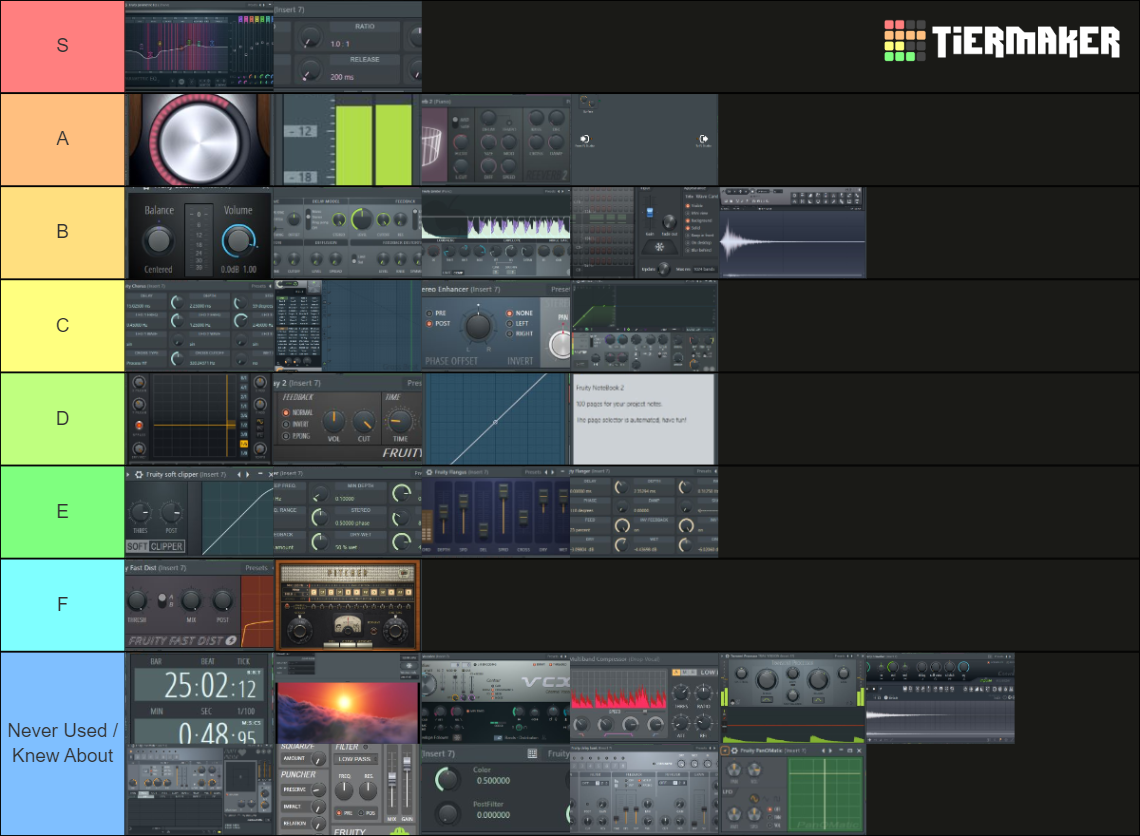This screenshot has width=1140, height=836.
Task: Click the gear icon on Fruity soft clipper header
Action: tap(138, 473)
